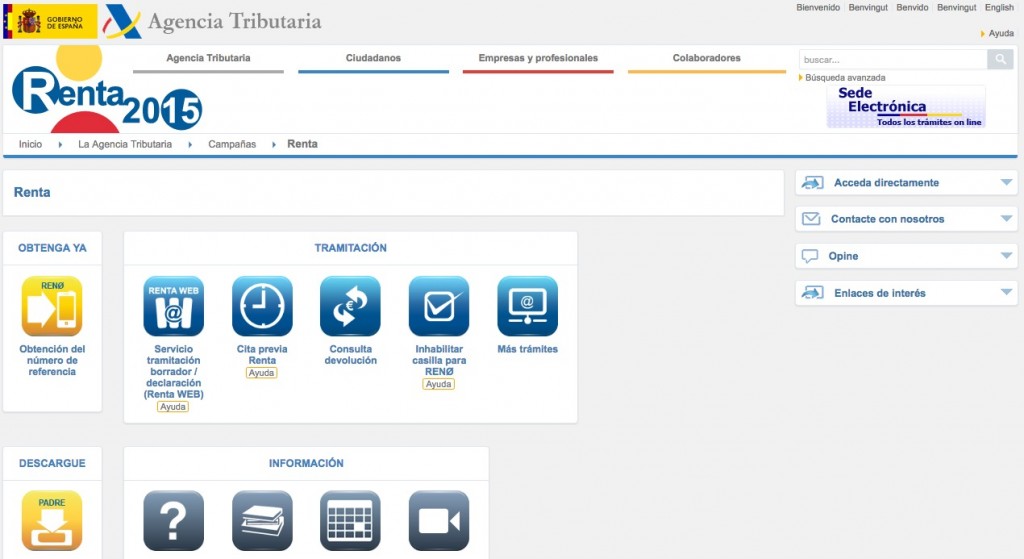
Task: Go to Inicio in the breadcrumb
Action: (30, 144)
